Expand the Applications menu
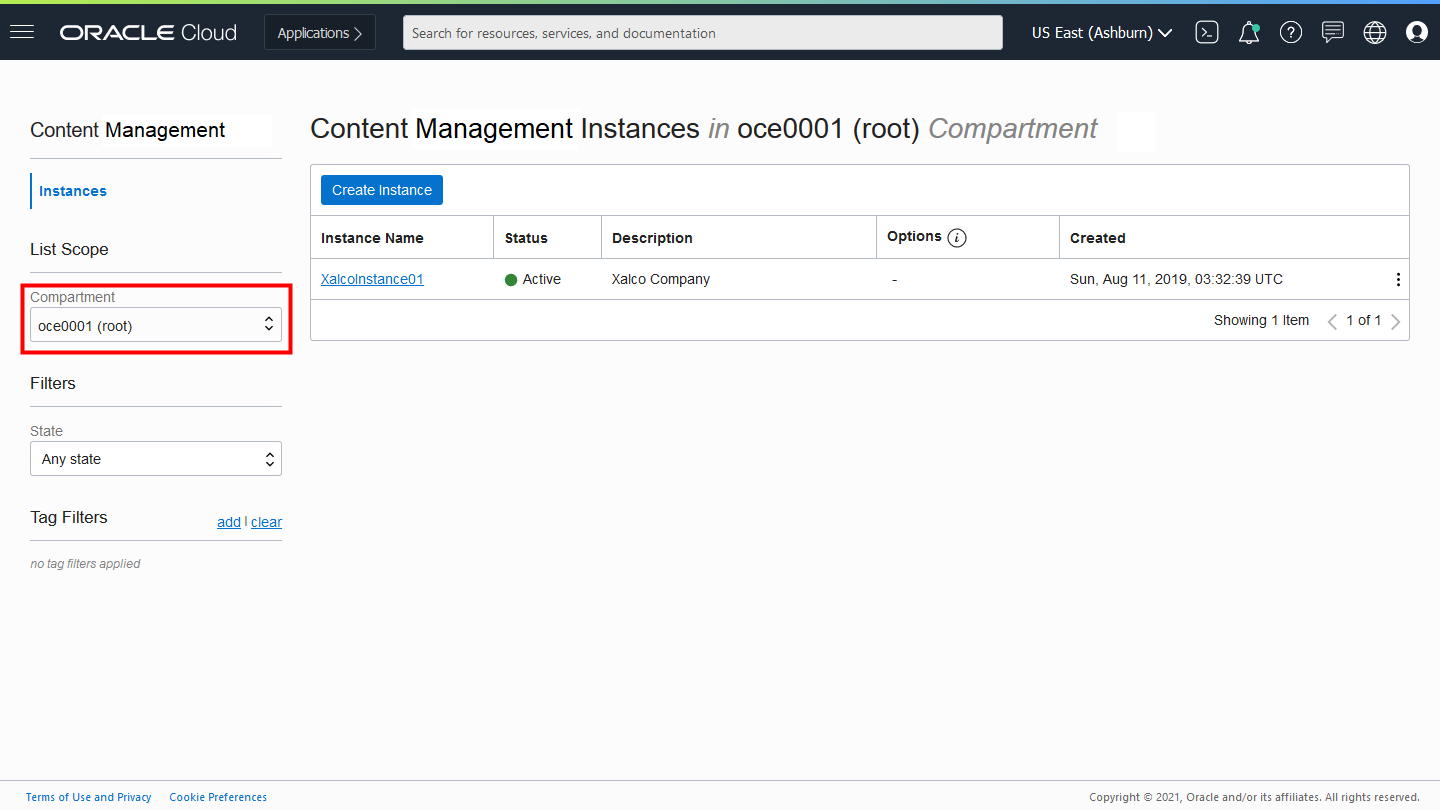 (320, 33)
